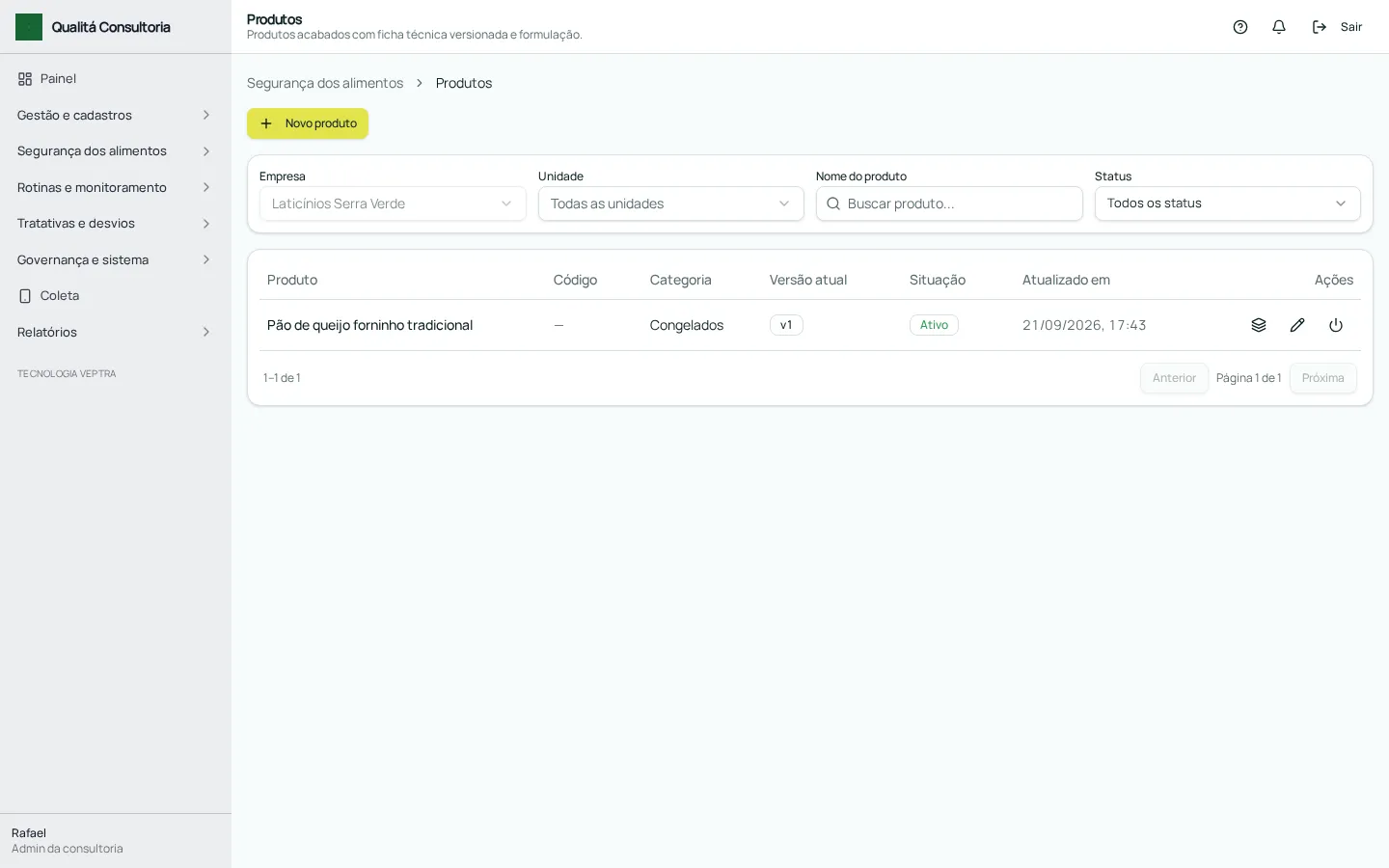Click Sair text to log out
Screen dimensions: 1389x868
tap(1351, 27)
